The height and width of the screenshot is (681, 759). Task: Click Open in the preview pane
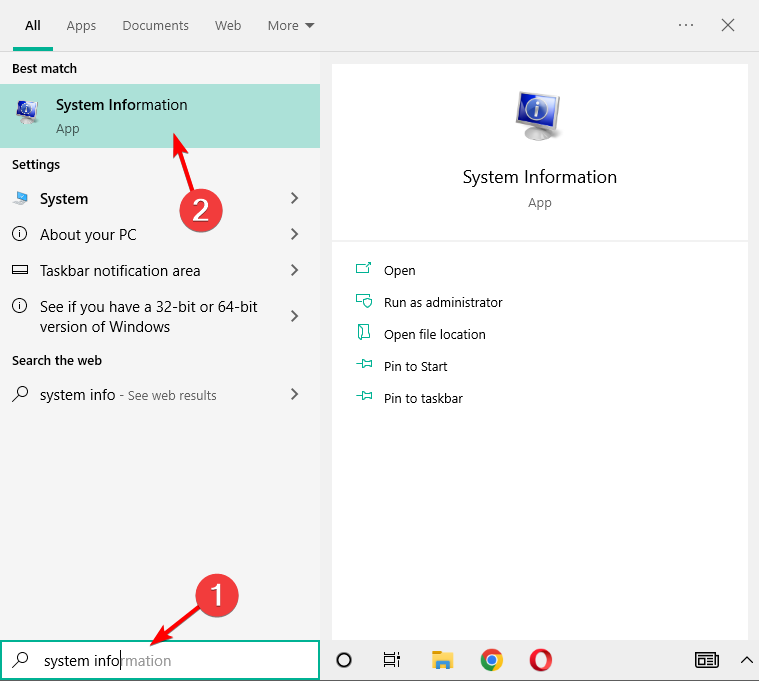point(399,271)
